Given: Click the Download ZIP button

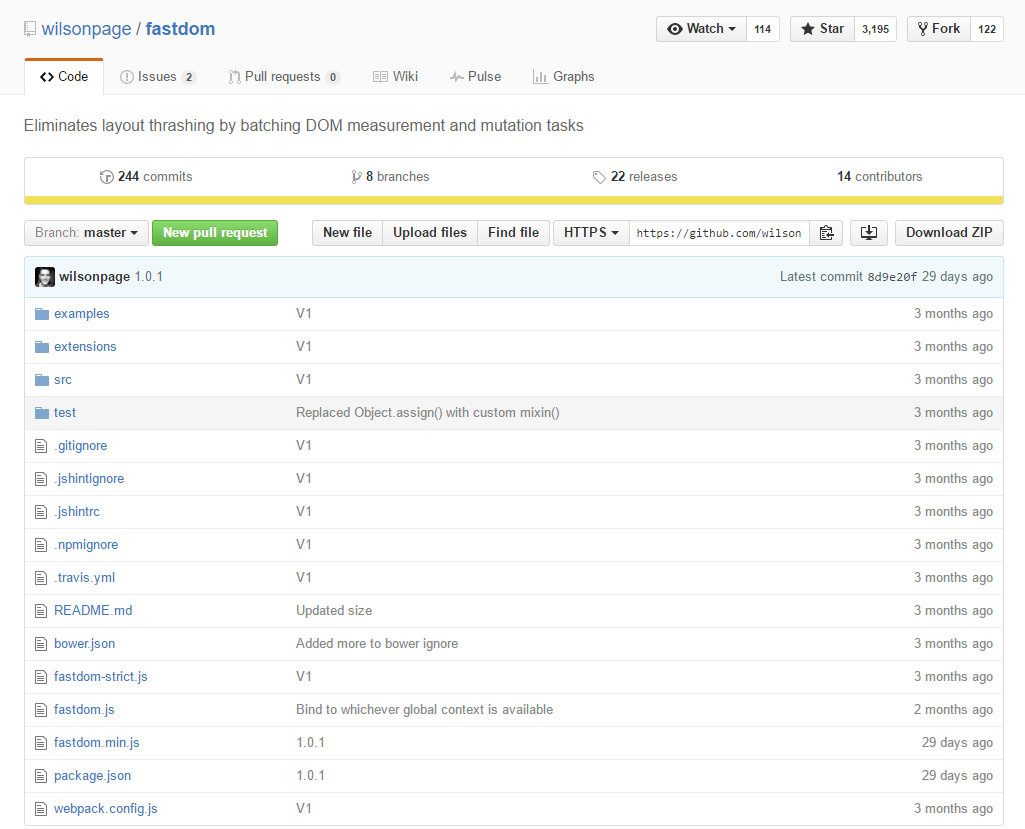Looking at the screenshot, I should [x=949, y=233].
